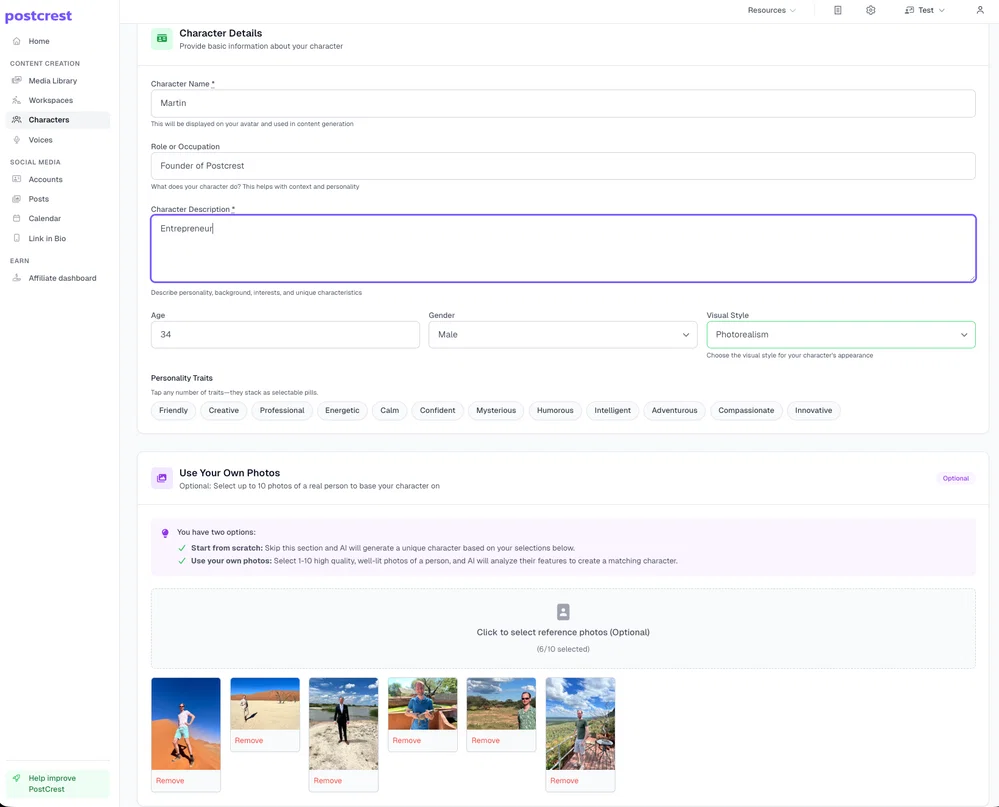Click the Calendar icon in sidebar

point(17,218)
